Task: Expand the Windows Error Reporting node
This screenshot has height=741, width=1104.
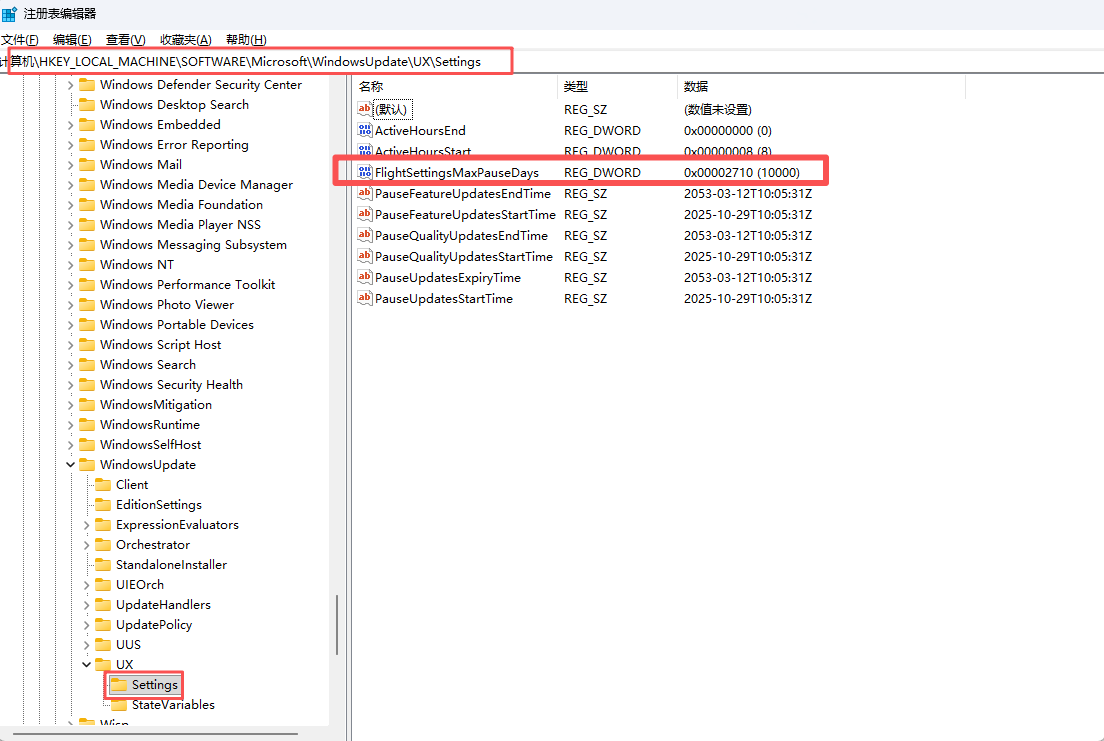Action: click(x=70, y=145)
